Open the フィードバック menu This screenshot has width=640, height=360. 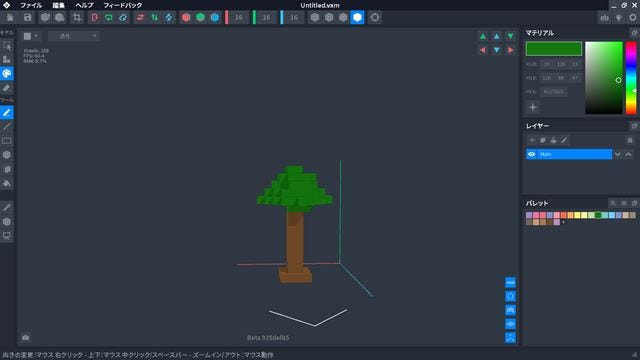(x=123, y=5)
